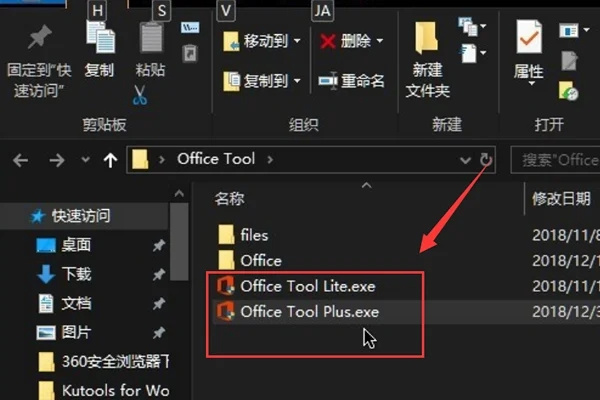Click the red Delete (删除) button
The width and height of the screenshot is (600, 400).
[x=346, y=41]
